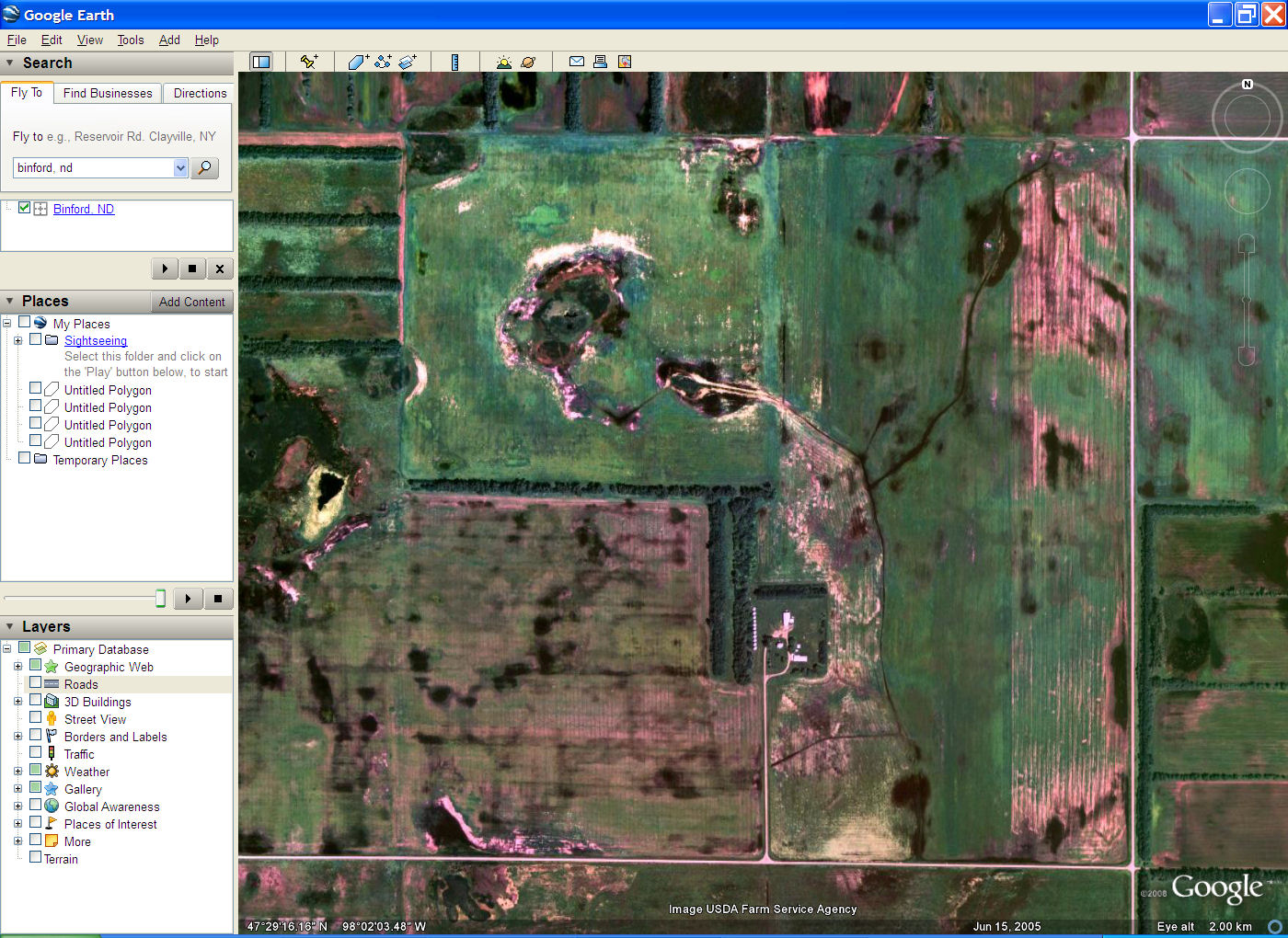Screen dimensions: 1288x938
Task: Enable the Sightseeing folder checkbox
Action: [x=35, y=339]
